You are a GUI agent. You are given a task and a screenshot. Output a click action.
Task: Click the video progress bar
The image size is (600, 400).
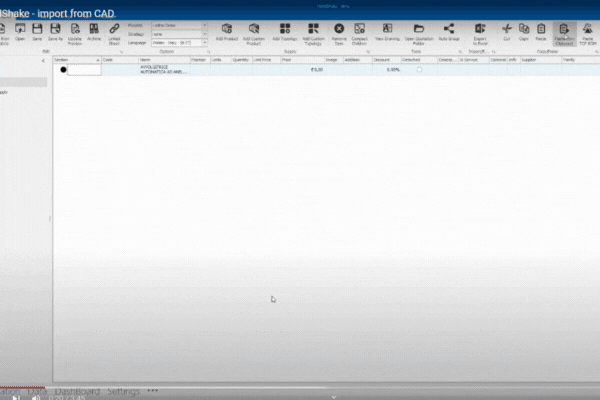300,387
